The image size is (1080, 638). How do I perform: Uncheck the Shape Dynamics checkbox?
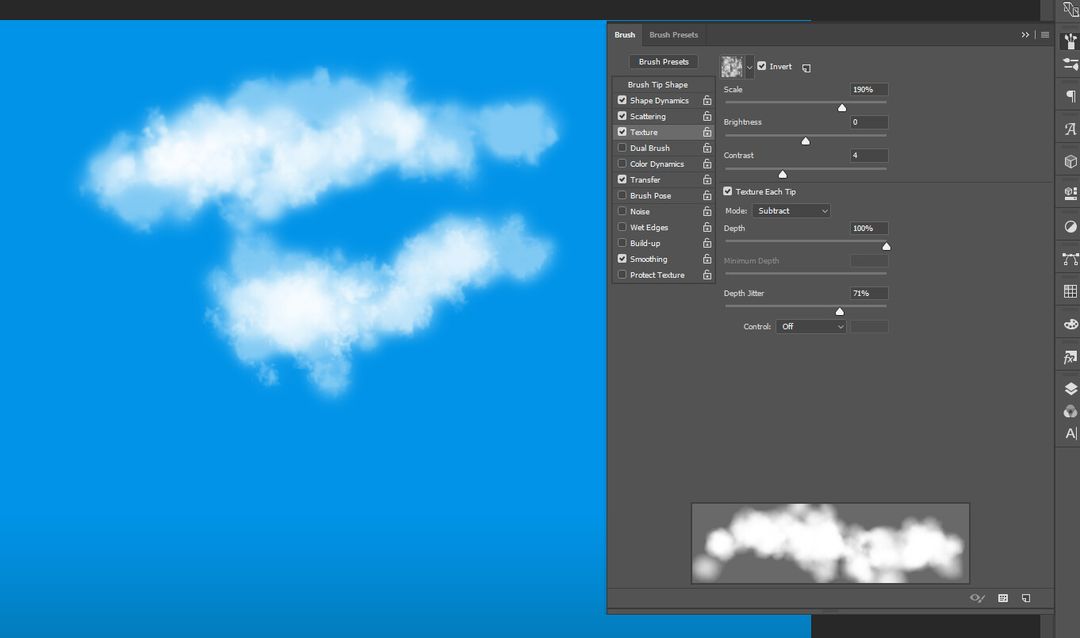pyautogui.click(x=622, y=100)
